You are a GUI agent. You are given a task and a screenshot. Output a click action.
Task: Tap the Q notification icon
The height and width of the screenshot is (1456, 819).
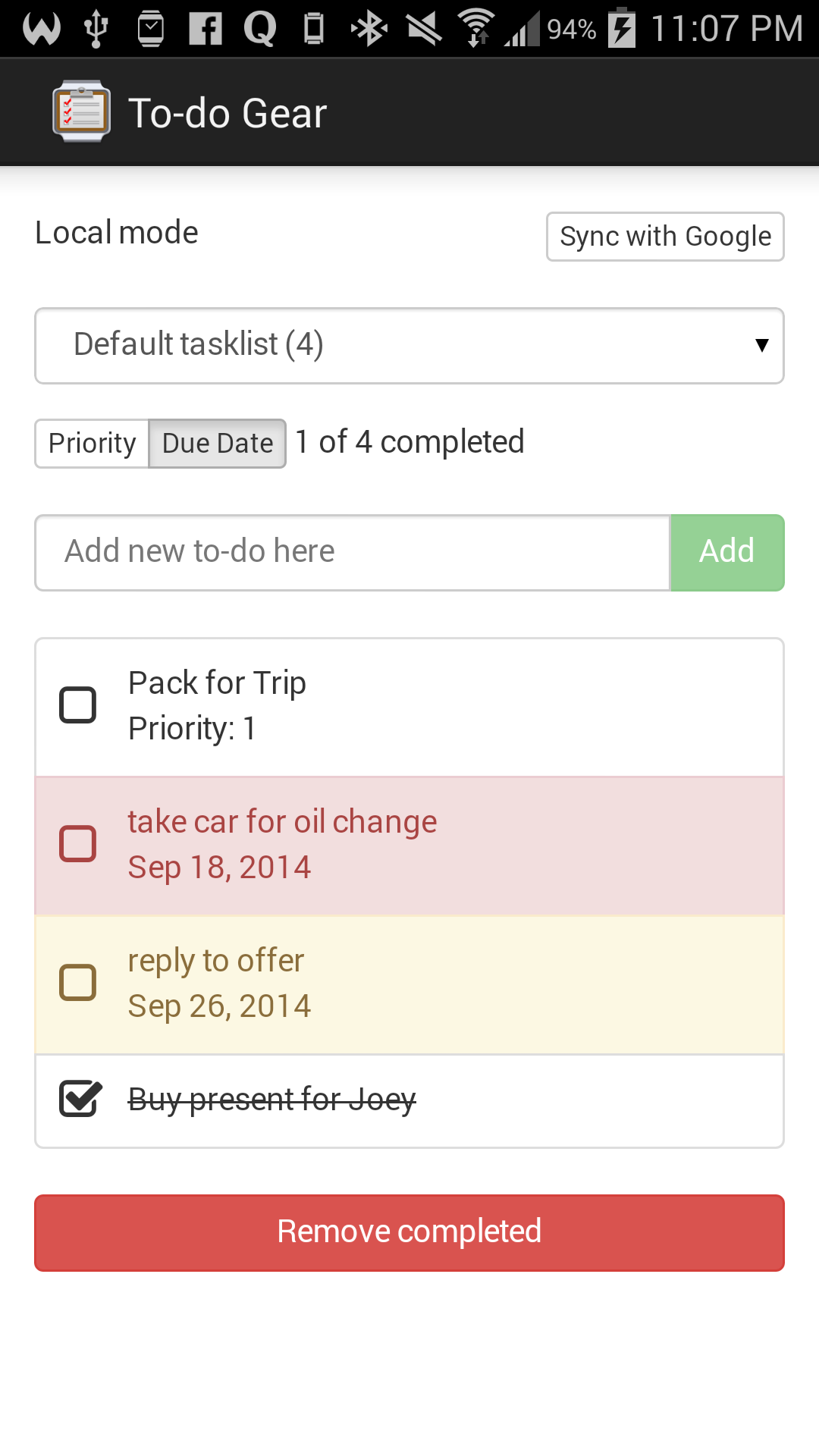pyautogui.click(x=259, y=29)
